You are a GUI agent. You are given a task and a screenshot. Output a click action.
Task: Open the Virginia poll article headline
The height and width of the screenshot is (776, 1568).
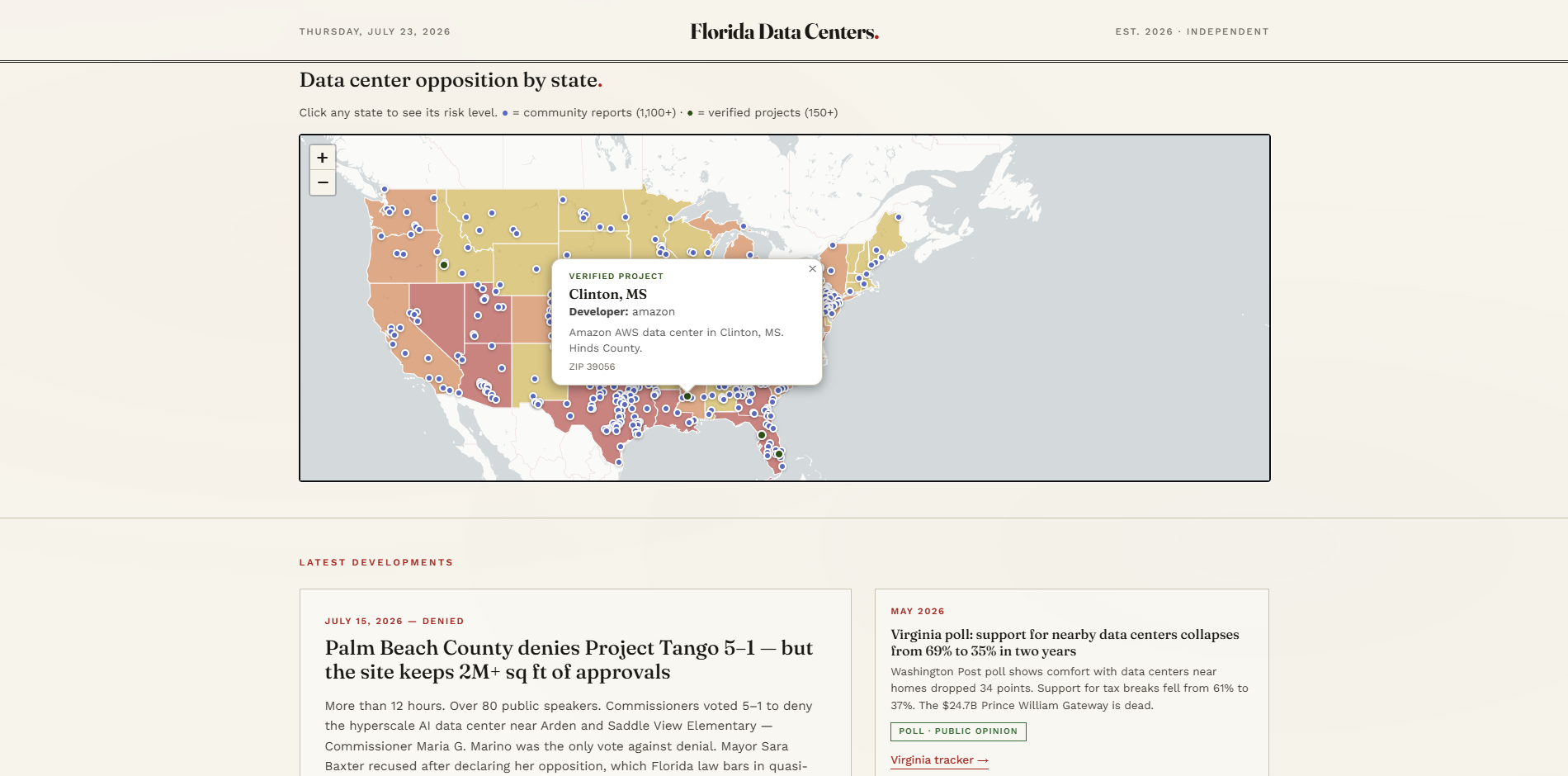coord(1065,642)
